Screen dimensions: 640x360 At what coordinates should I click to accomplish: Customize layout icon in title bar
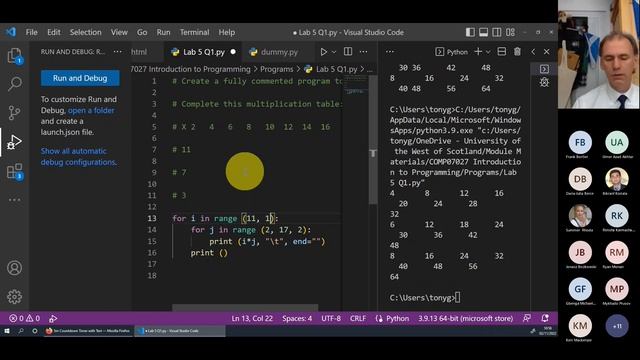tap(510, 32)
